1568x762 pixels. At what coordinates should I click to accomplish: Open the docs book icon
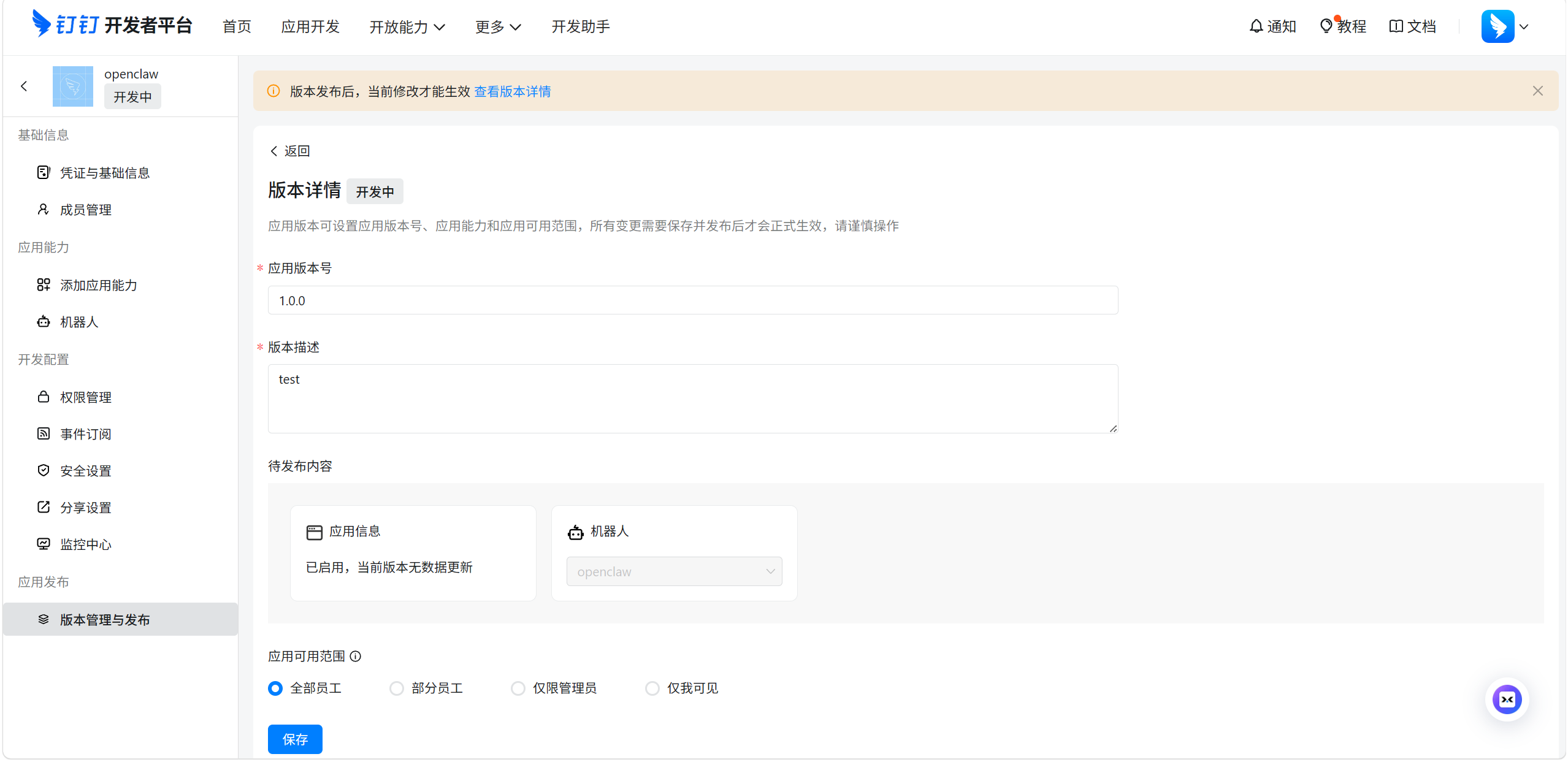[1396, 26]
